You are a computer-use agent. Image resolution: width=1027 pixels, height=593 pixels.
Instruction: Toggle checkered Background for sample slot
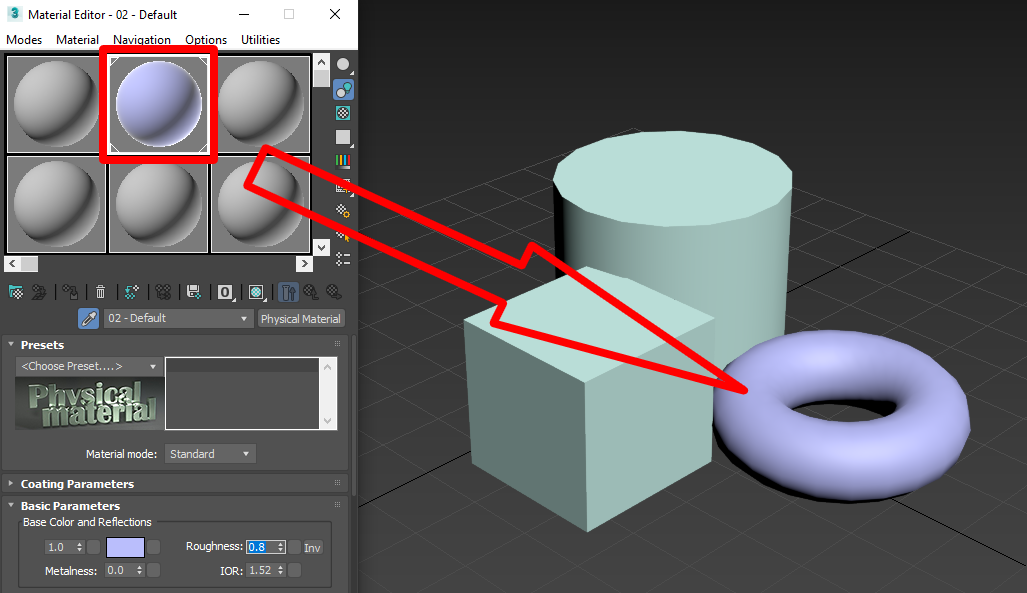[x=343, y=113]
